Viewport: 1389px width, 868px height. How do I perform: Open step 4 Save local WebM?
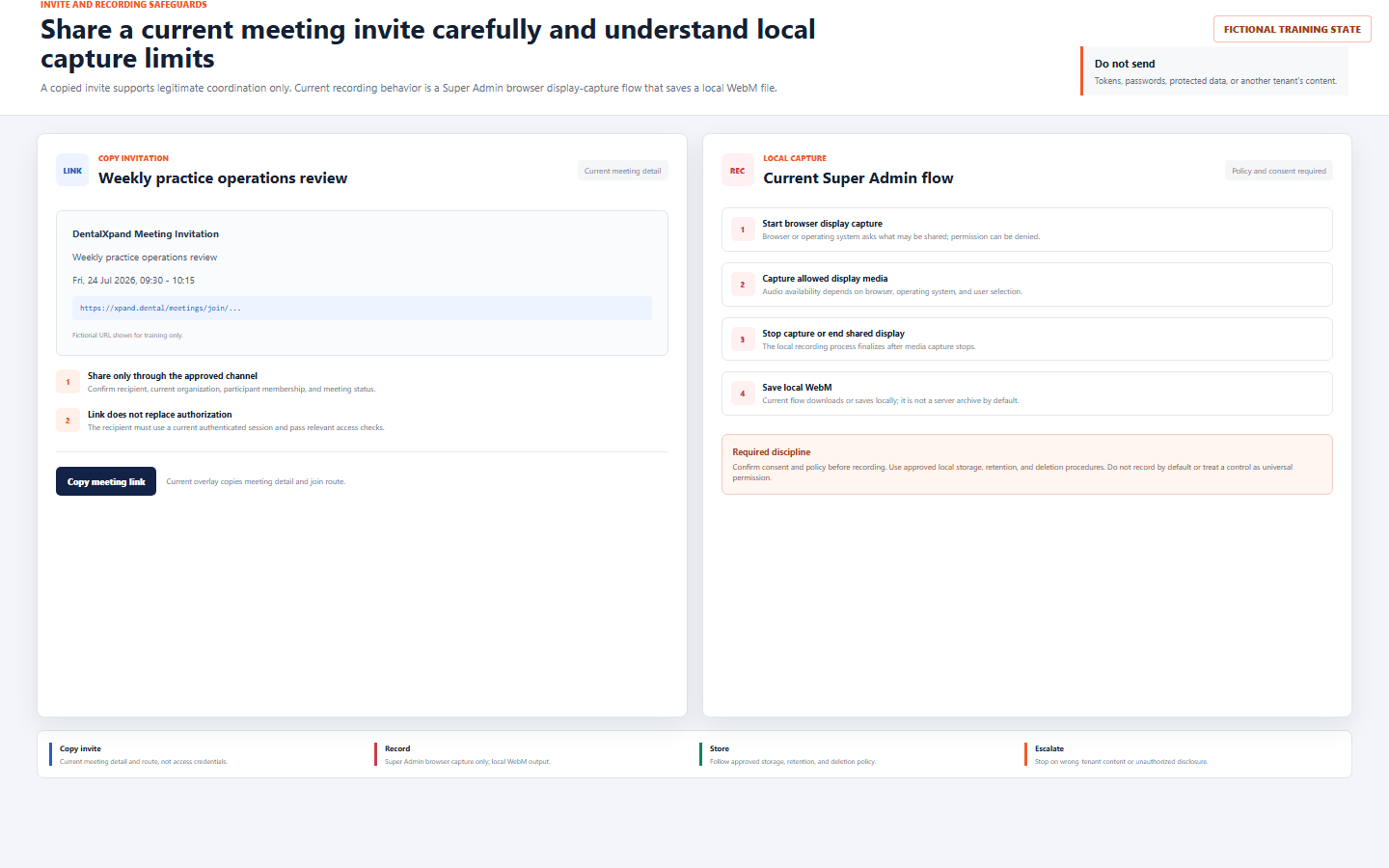click(1027, 393)
